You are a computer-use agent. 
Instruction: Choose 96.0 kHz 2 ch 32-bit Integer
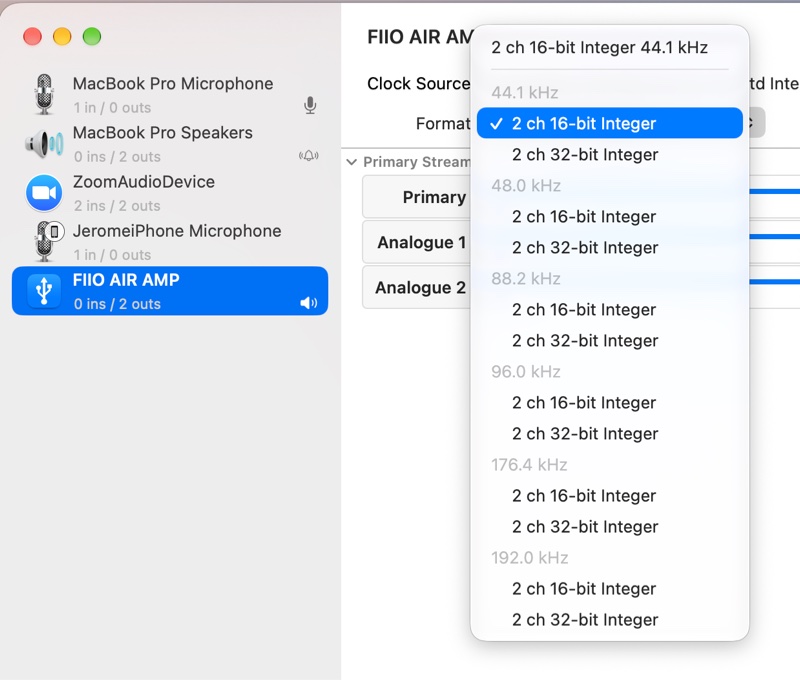610,434
